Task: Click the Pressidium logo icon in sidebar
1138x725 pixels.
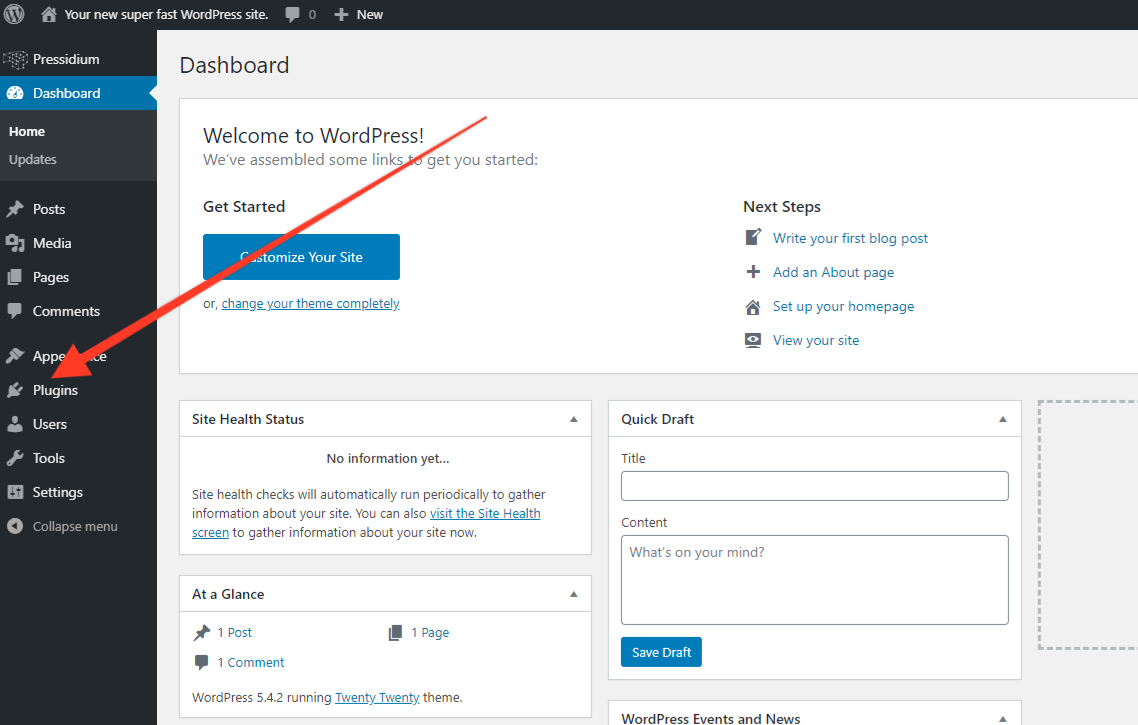Action: tap(15, 60)
